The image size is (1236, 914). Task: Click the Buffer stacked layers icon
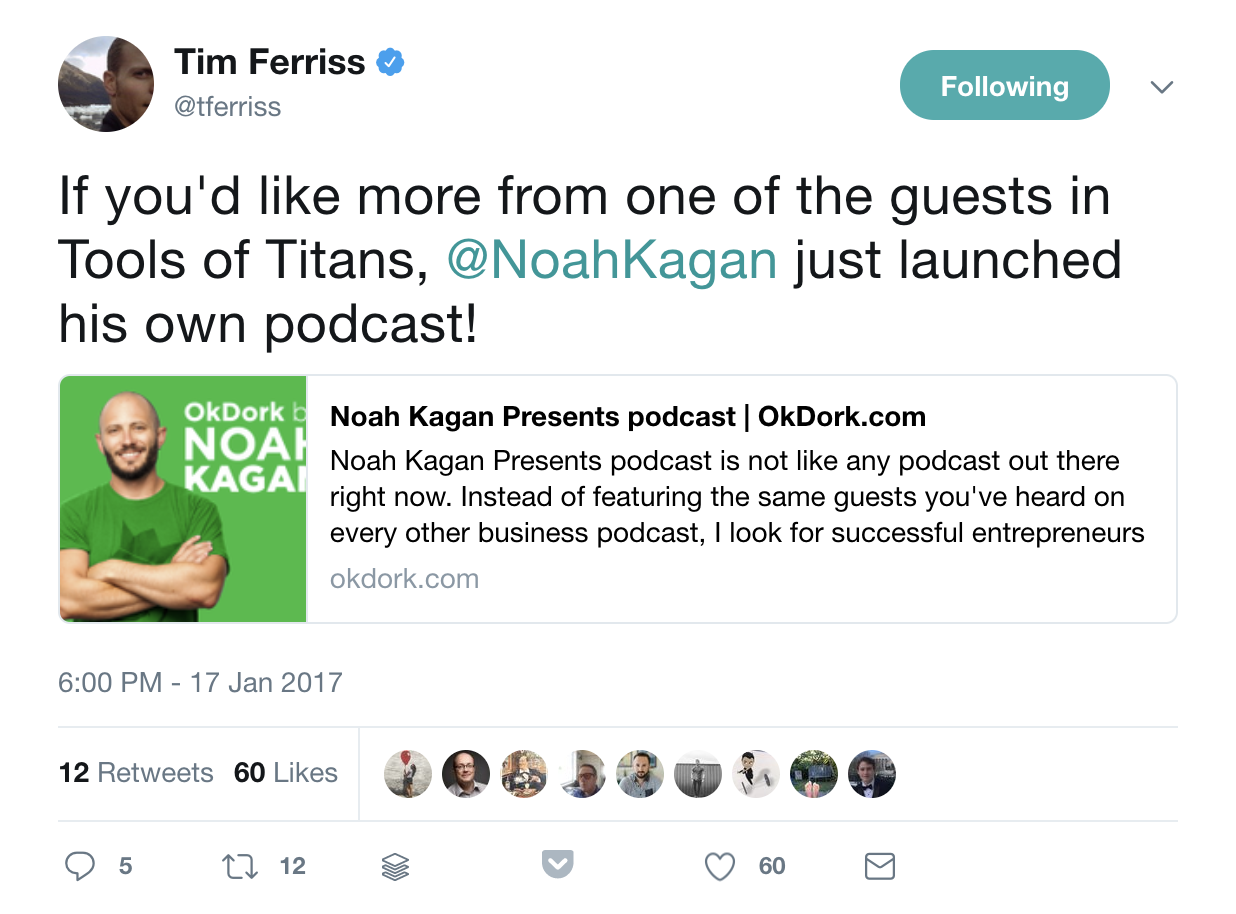396,867
